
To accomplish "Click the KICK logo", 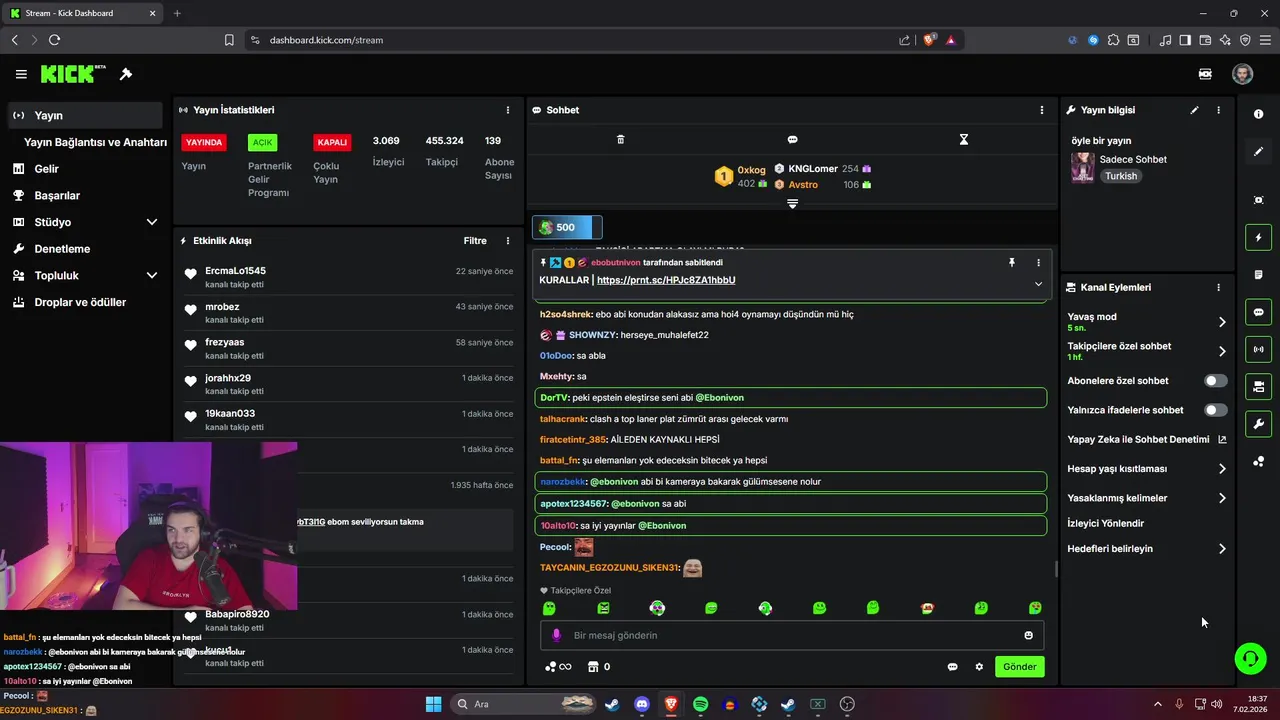I will (x=73, y=74).
